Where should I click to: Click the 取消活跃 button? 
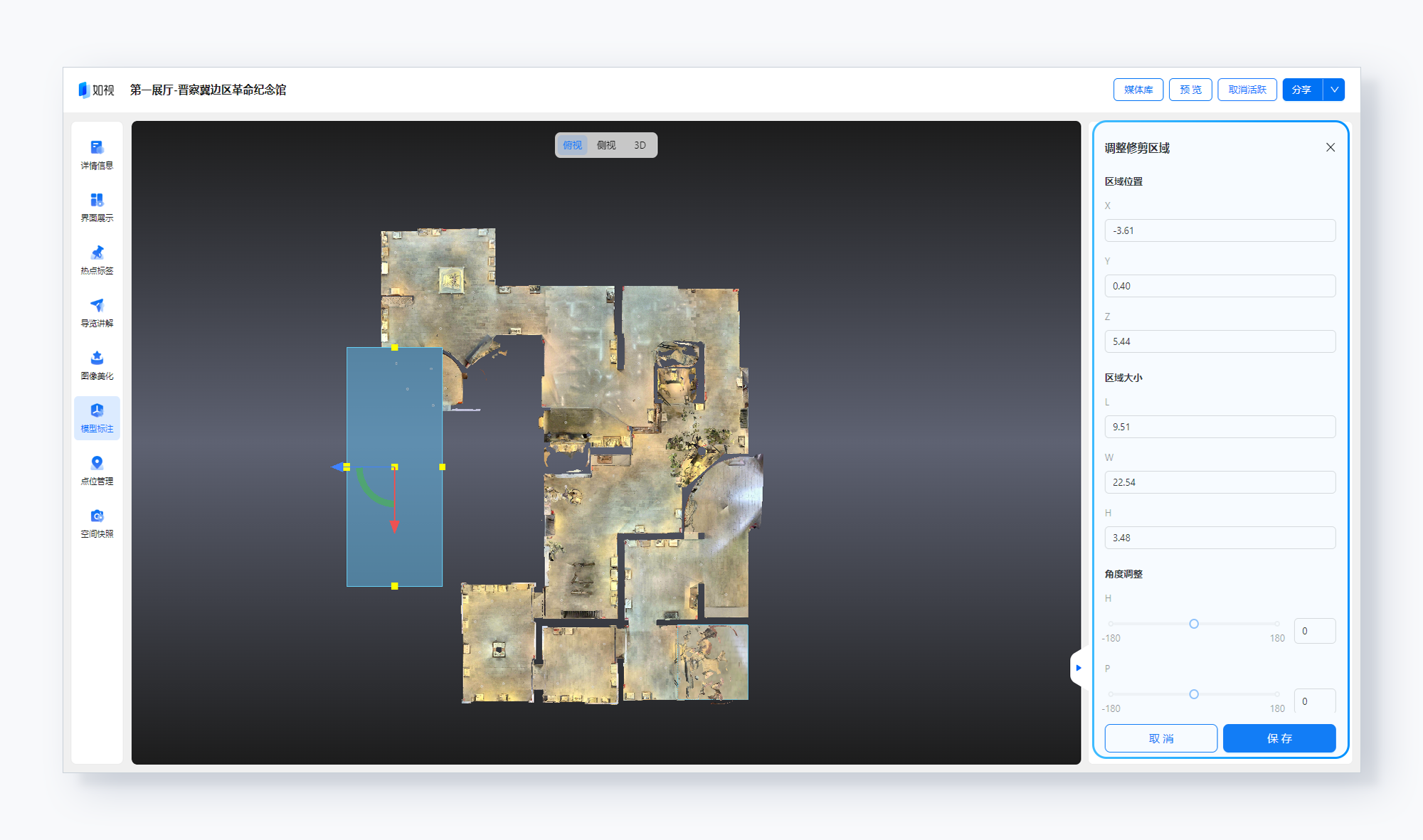coord(1247,90)
